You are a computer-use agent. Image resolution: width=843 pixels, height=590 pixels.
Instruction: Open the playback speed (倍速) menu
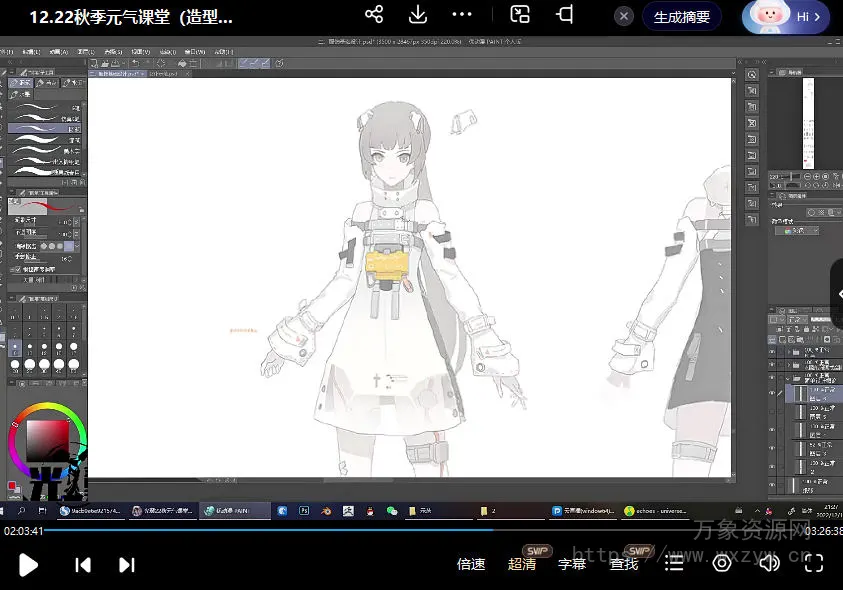[x=471, y=564]
